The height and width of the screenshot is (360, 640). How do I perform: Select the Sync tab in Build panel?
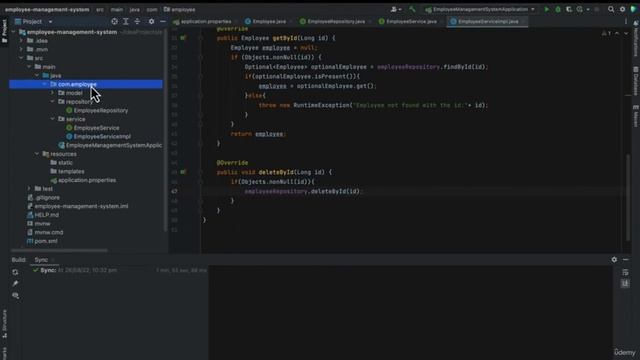41,260
